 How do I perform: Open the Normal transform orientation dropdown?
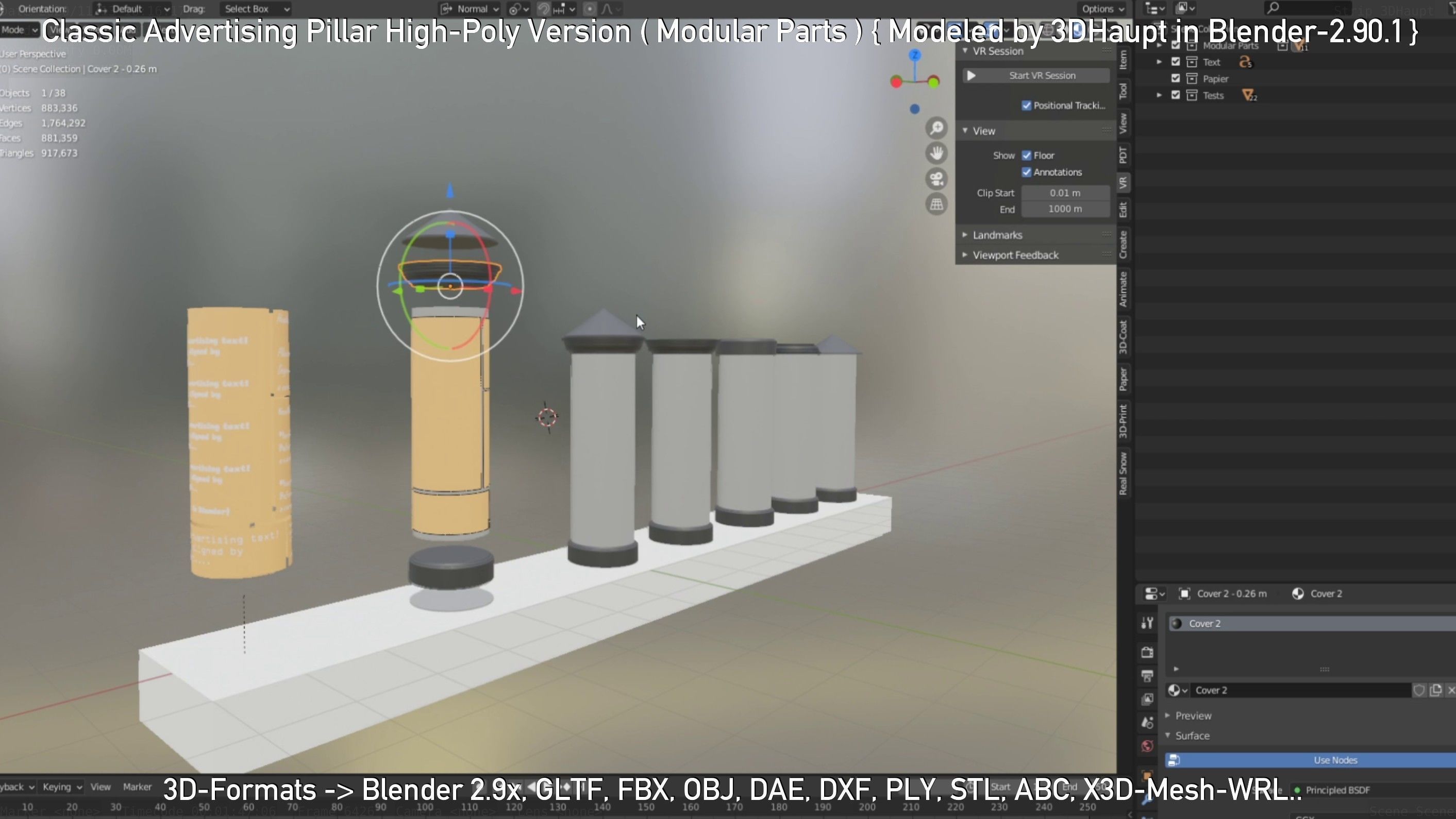click(470, 9)
